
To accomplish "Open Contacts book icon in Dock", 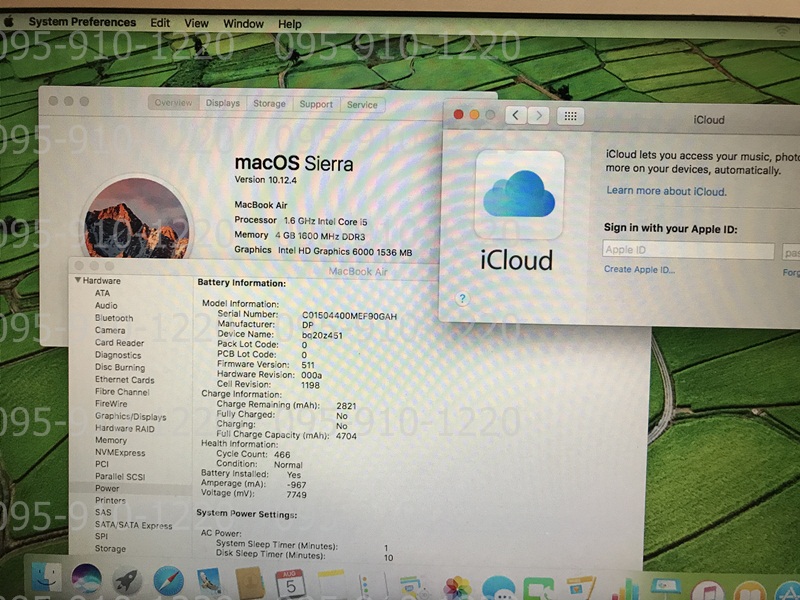I will point(250,584).
